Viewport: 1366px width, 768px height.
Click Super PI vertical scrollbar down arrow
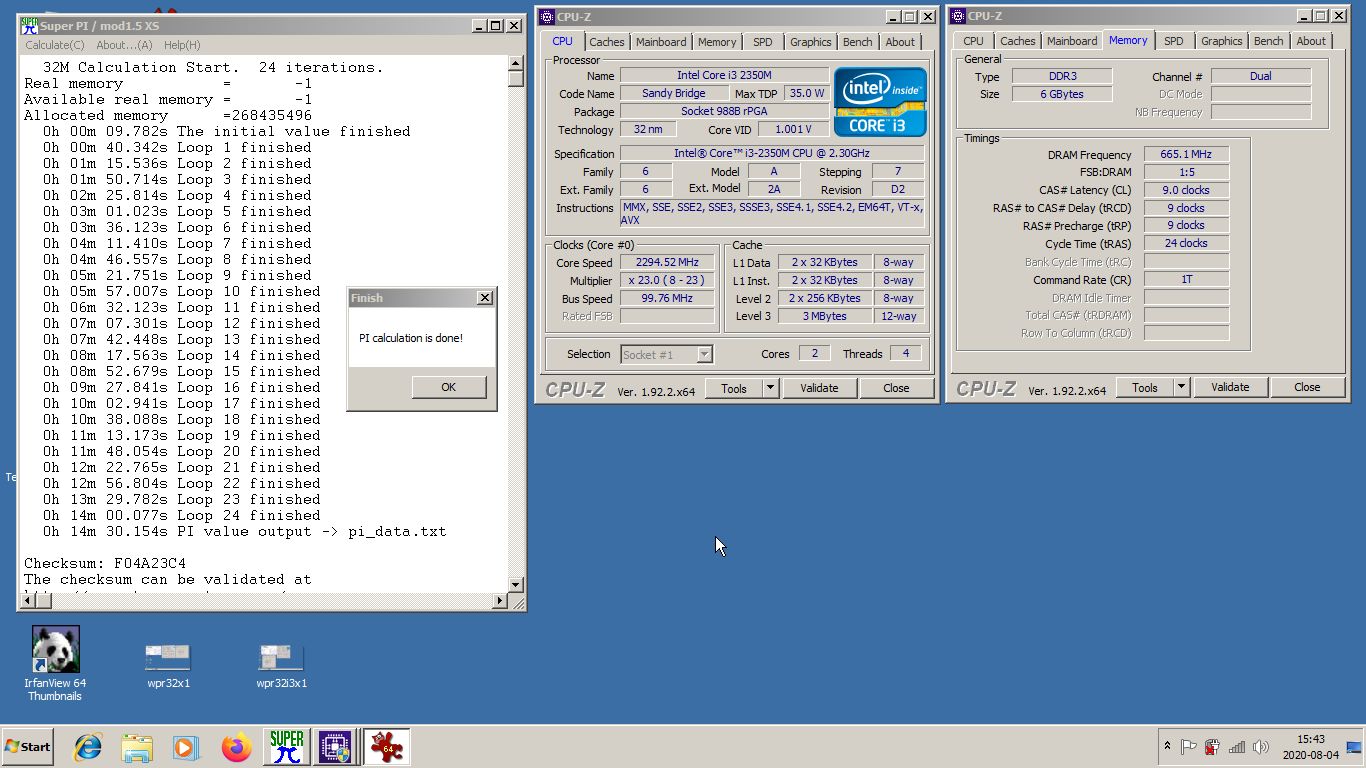(516, 584)
